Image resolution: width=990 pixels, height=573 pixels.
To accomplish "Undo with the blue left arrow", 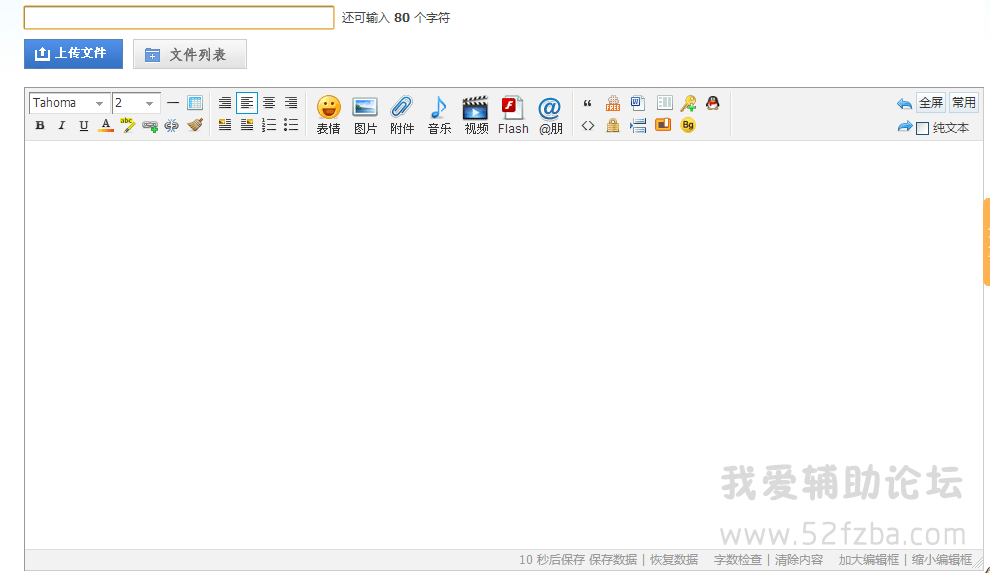I will click(904, 103).
